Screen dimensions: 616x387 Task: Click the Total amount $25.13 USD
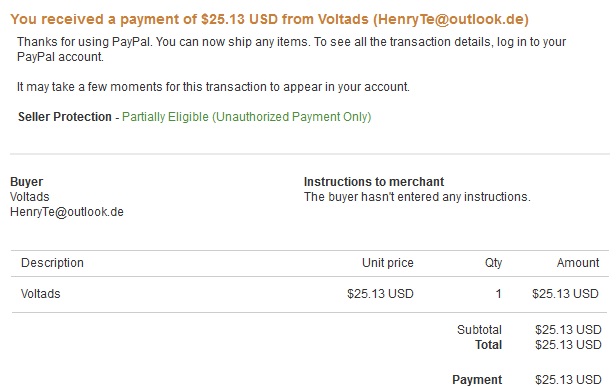568,345
